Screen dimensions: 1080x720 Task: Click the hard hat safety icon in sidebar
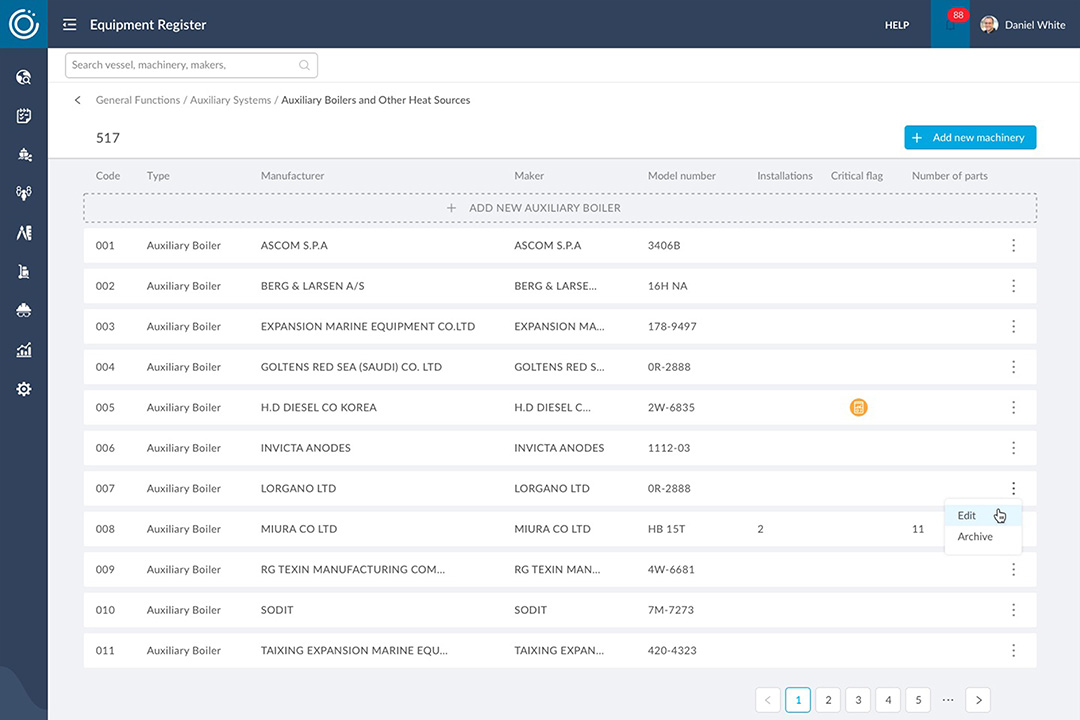pos(24,311)
